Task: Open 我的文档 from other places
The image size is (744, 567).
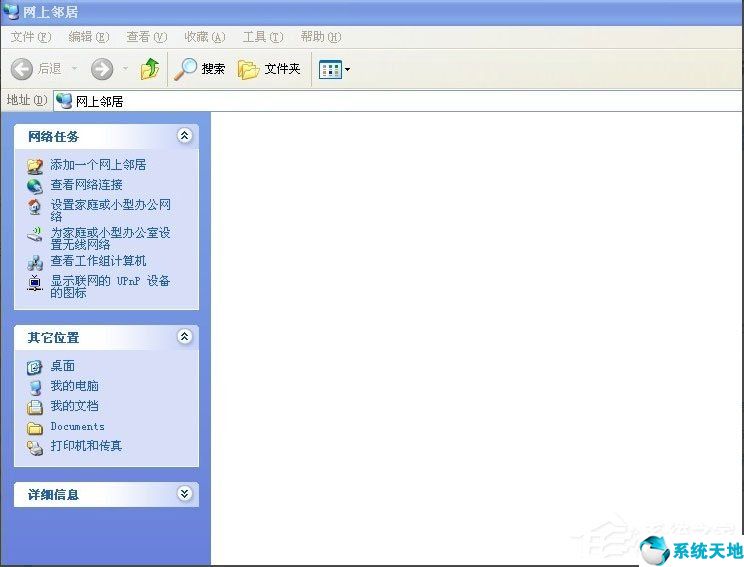Action: point(74,406)
